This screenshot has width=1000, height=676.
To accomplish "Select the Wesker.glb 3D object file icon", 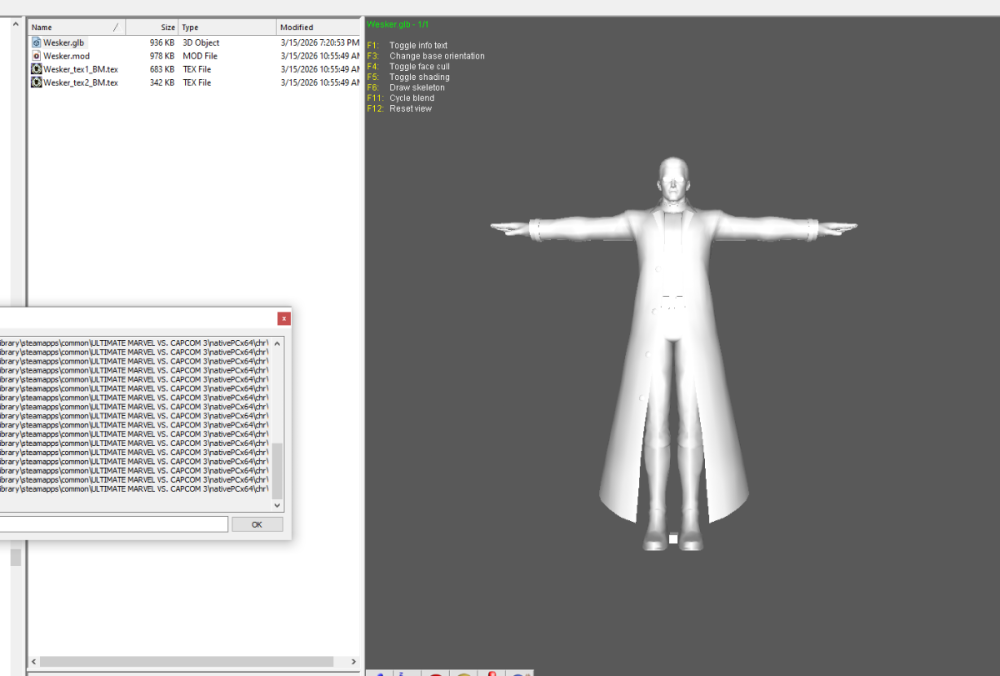I will 36,43.
